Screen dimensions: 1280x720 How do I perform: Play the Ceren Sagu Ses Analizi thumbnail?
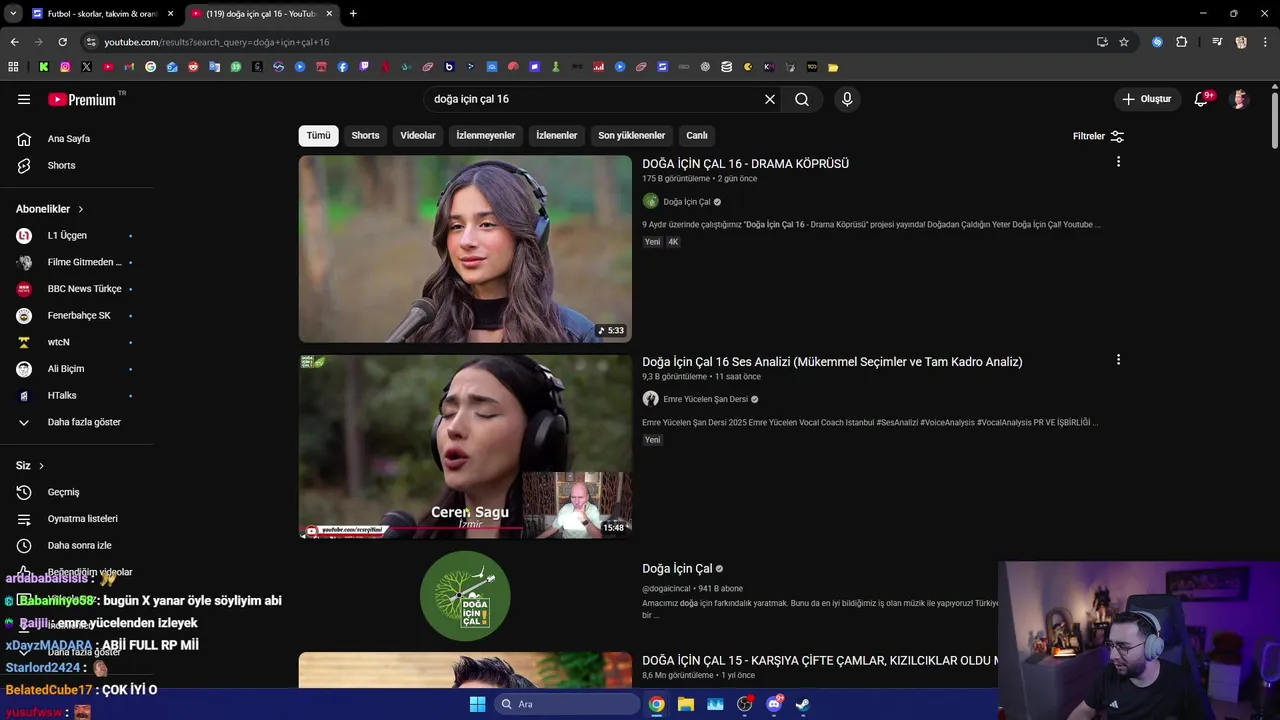click(x=465, y=447)
